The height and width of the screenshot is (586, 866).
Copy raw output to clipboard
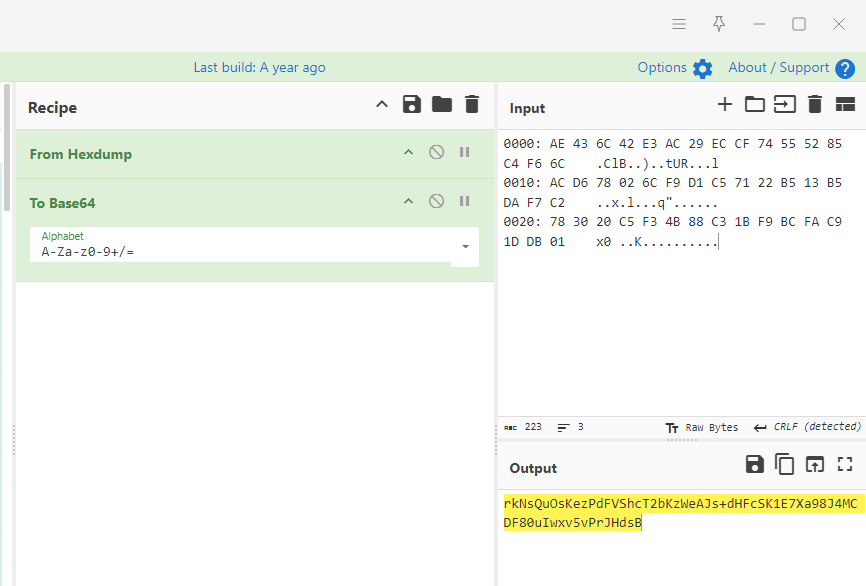click(x=785, y=464)
